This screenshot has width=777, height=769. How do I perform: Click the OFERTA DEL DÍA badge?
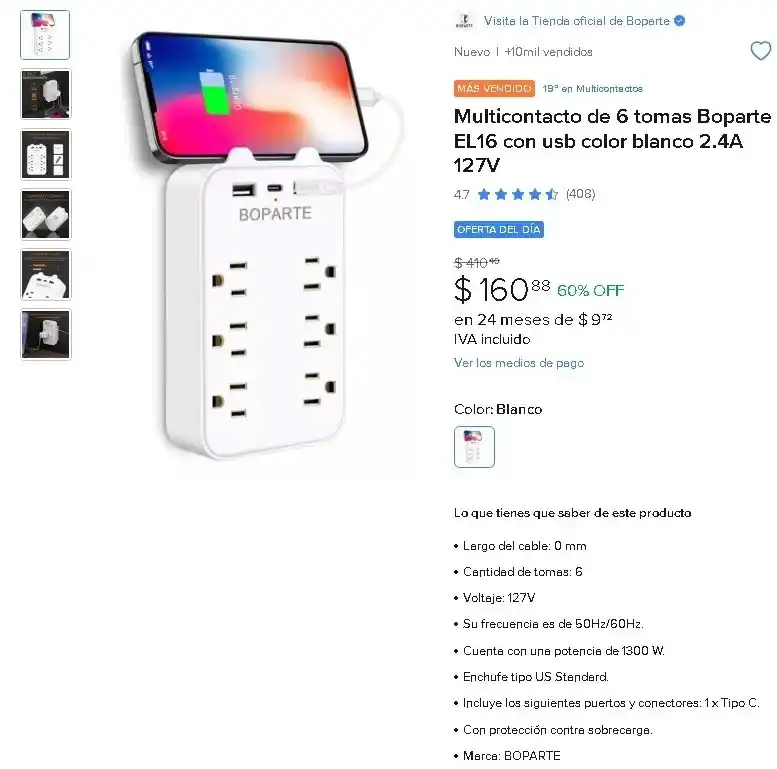499,229
